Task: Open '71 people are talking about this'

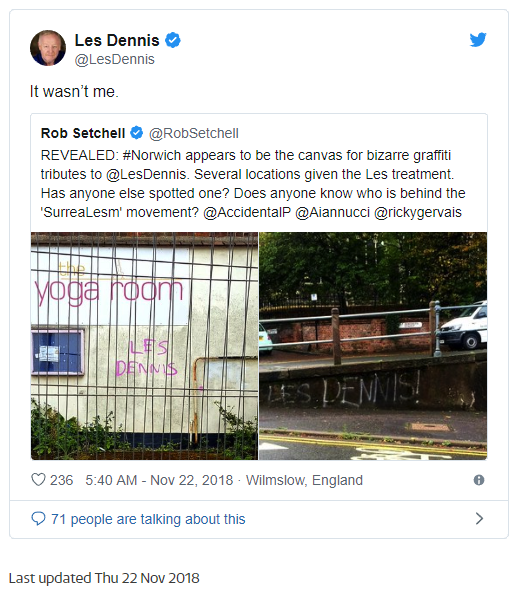Action: point(148,519)
